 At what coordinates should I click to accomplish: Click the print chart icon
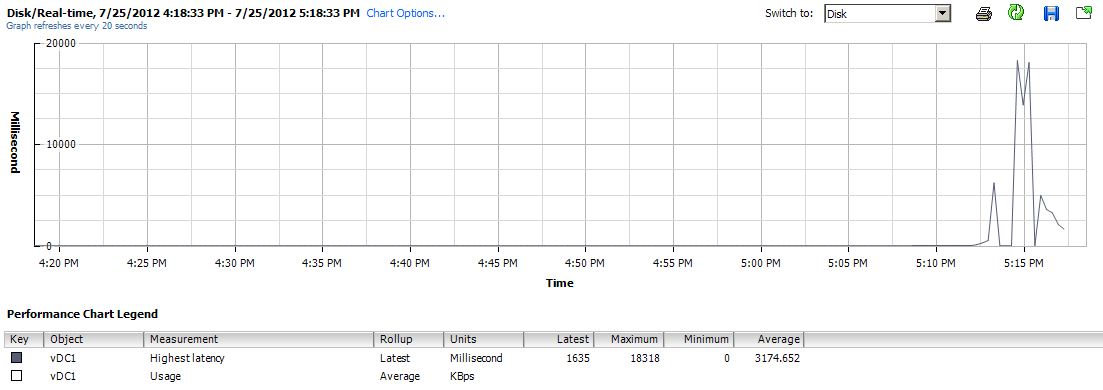[x=983, y=13]
